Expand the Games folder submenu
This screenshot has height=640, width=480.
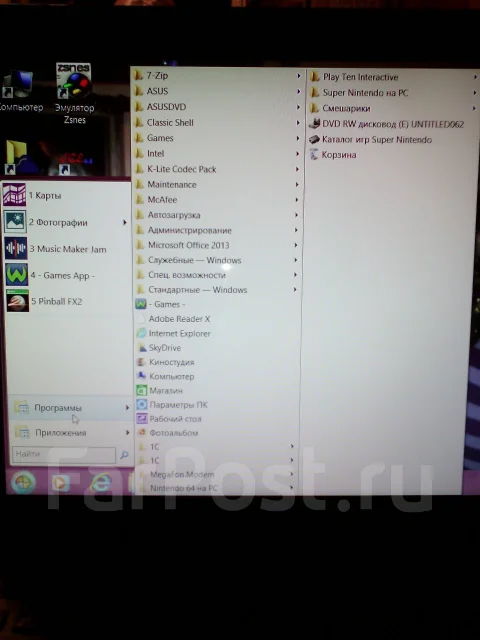tap(218, 138)
